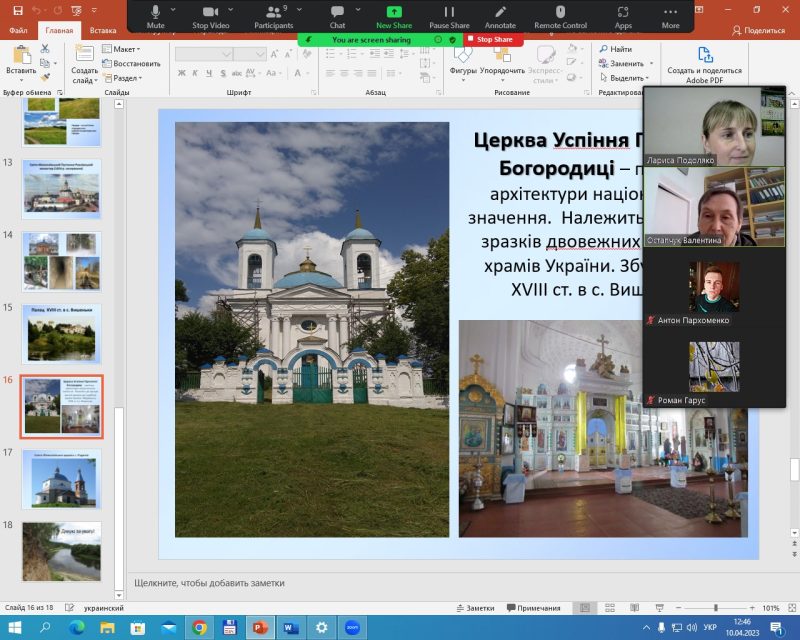The height and width of the screenshot is (640, 800).
Task: Open Zoom Chat panel
Action: pos(337,14)
